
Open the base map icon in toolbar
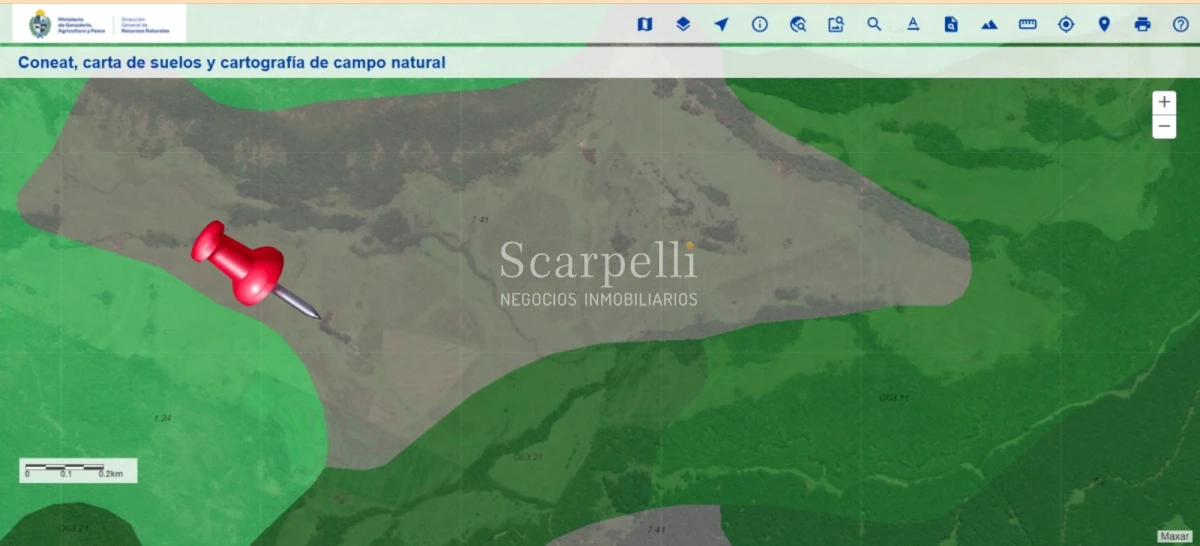click(x=645, y=24)
